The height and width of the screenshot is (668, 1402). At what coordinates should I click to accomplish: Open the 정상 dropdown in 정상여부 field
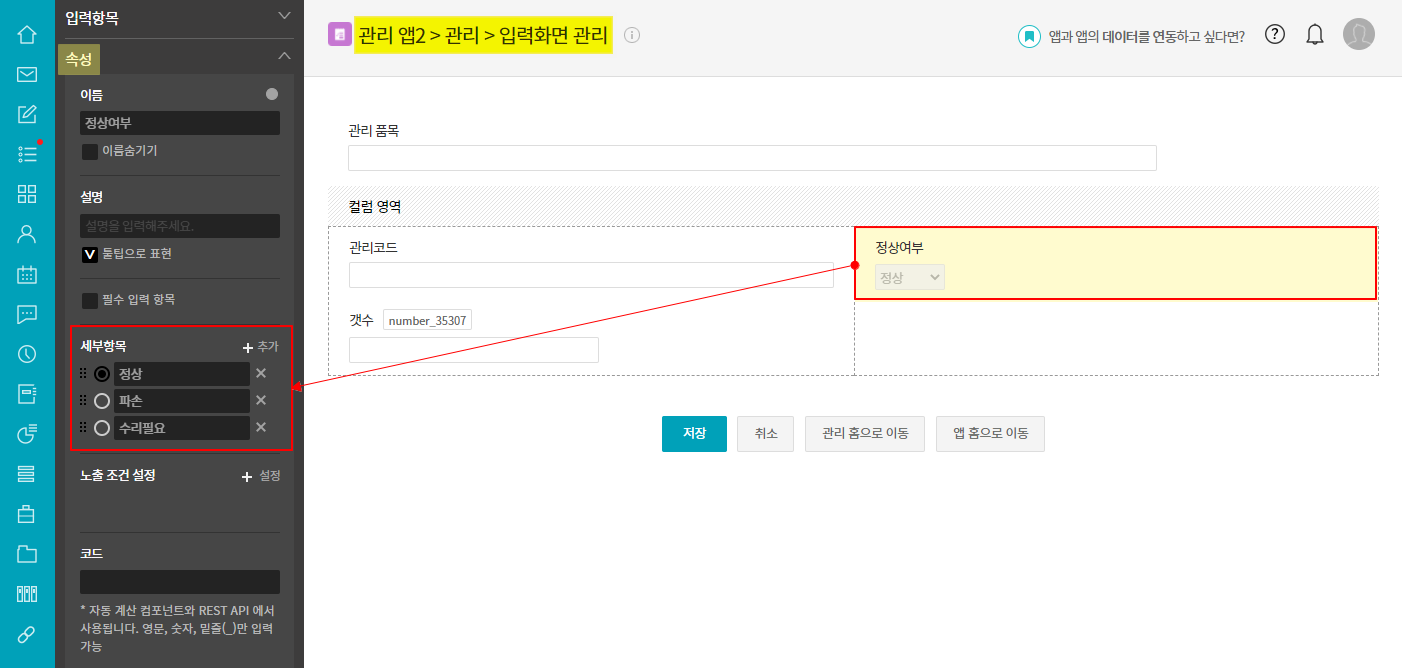[909, 278]
